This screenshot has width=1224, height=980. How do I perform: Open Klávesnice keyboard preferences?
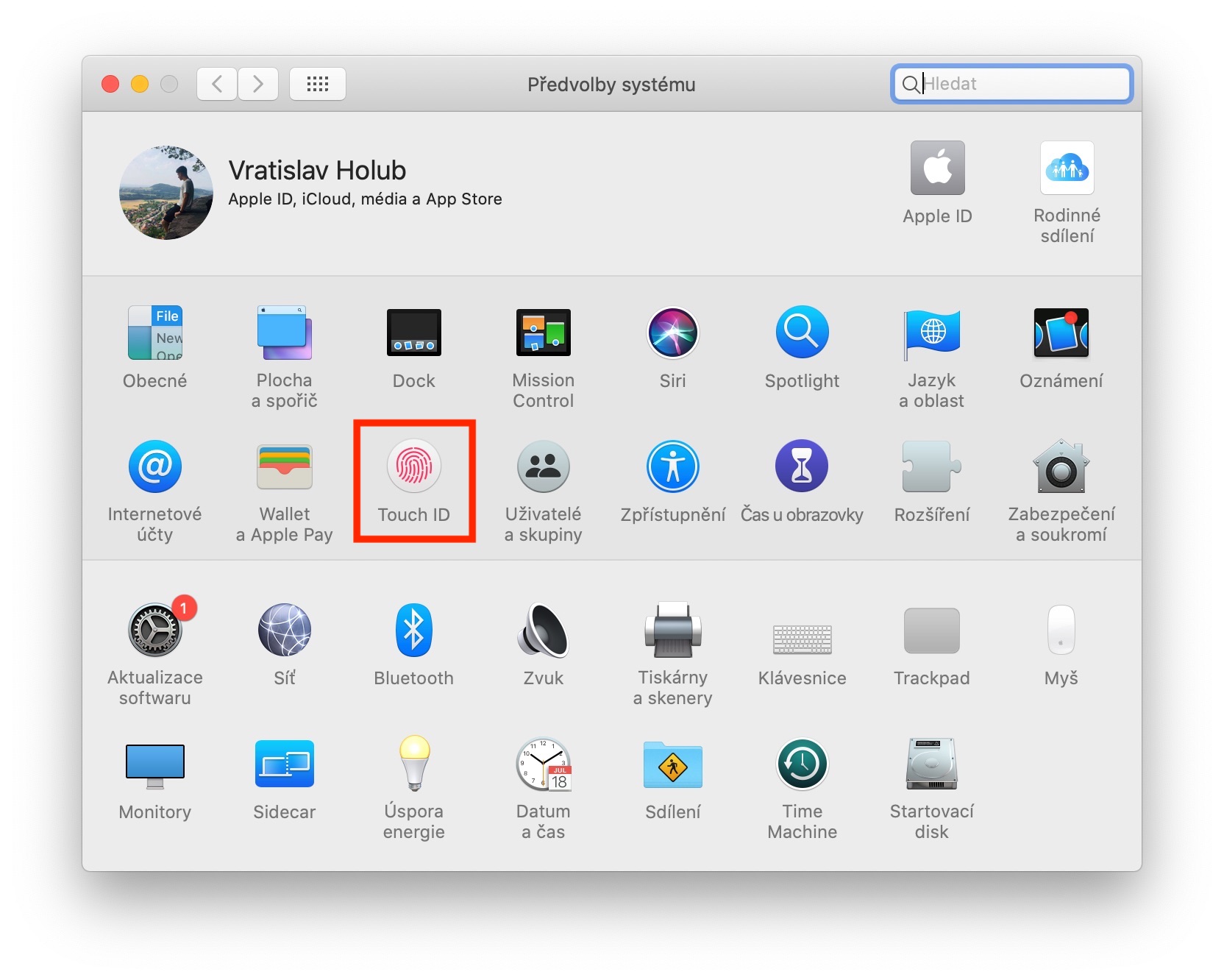point(802,639)
